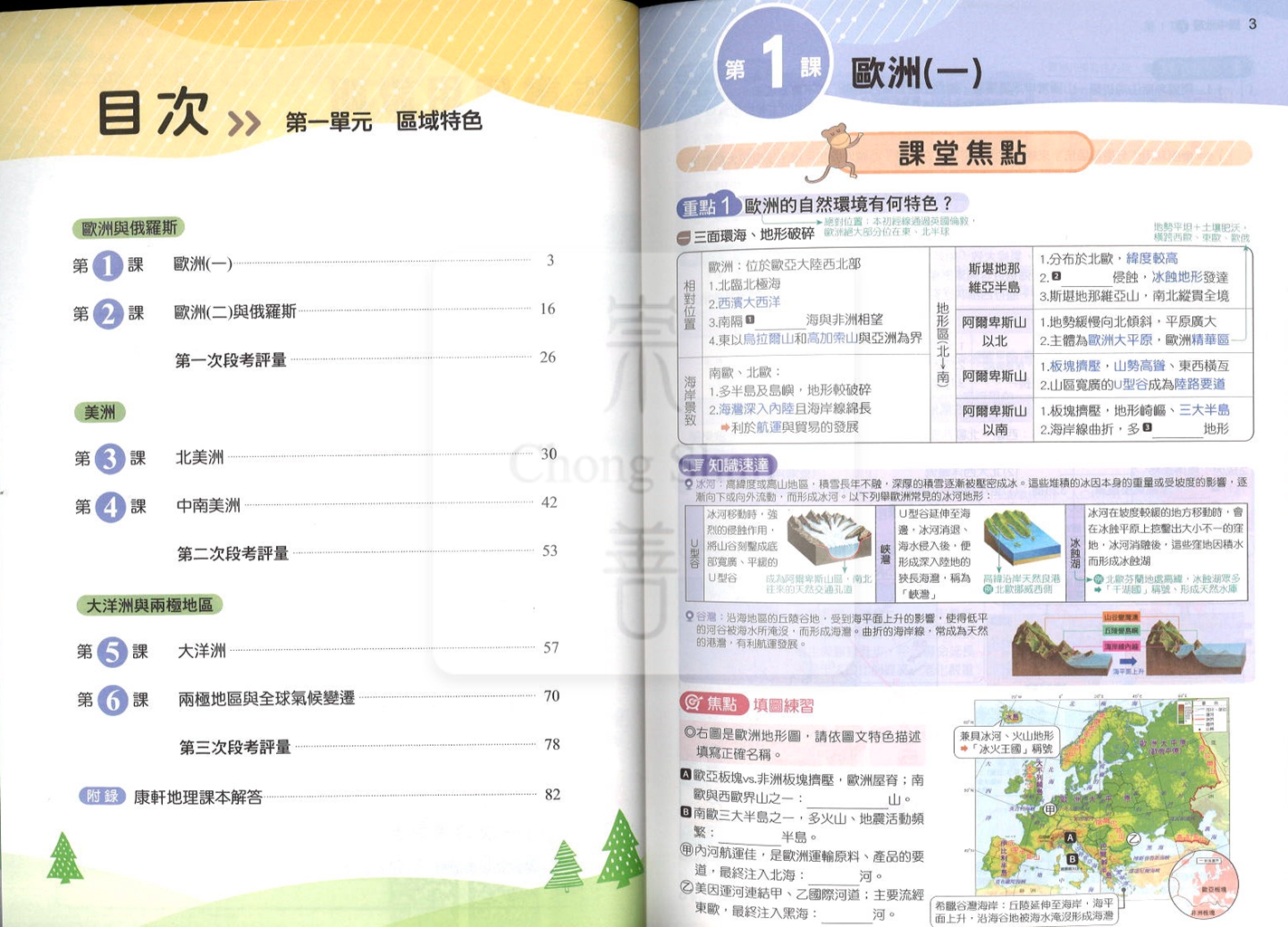Select the 美洲 section label
The width and height of the screenshot is (1288, 927).
[100, 413]
